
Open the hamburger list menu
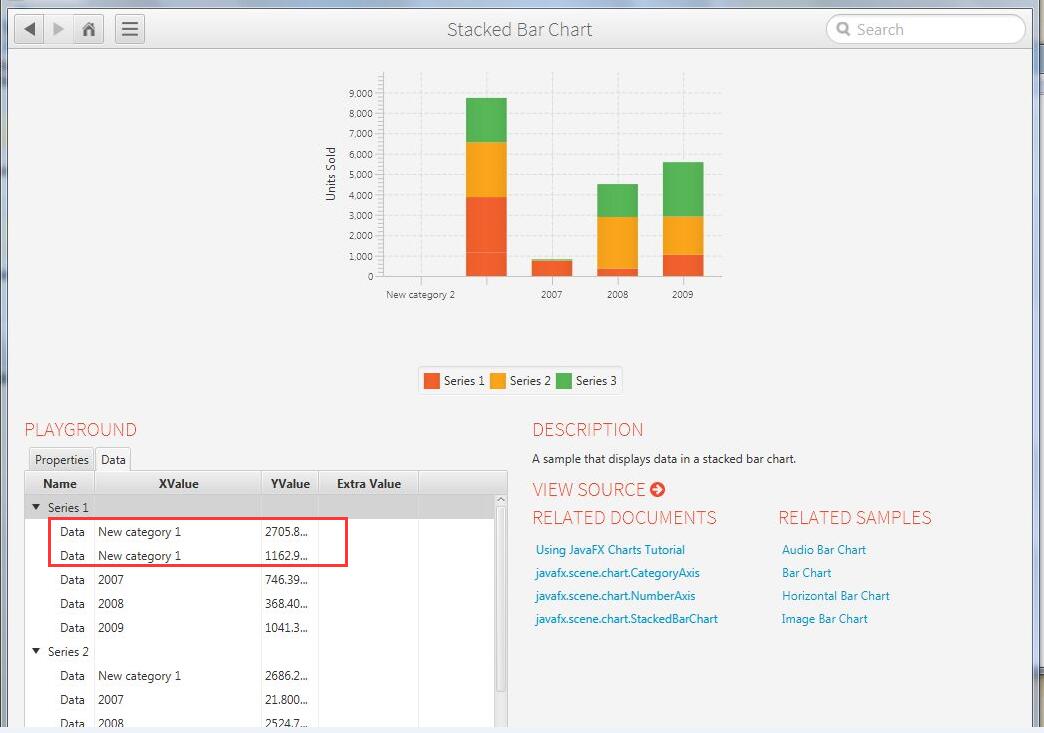pos(130,29)
